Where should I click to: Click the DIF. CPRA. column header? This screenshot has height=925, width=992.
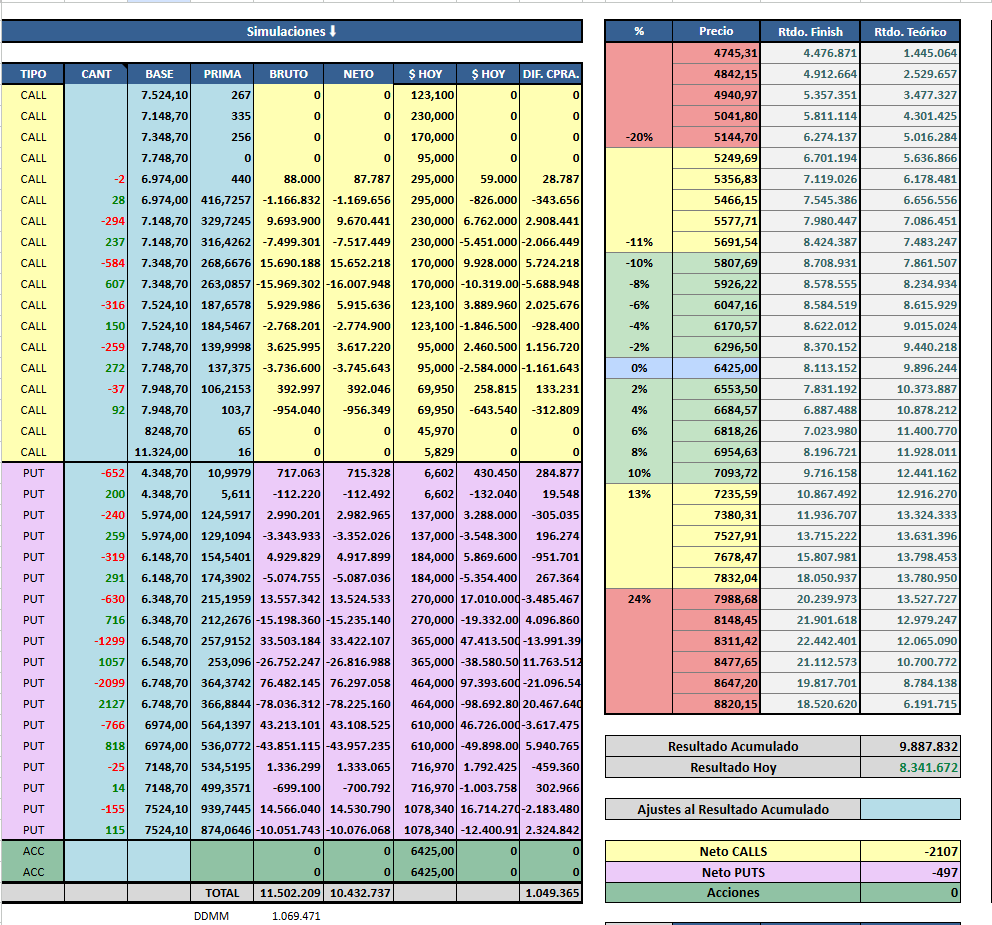551,74
